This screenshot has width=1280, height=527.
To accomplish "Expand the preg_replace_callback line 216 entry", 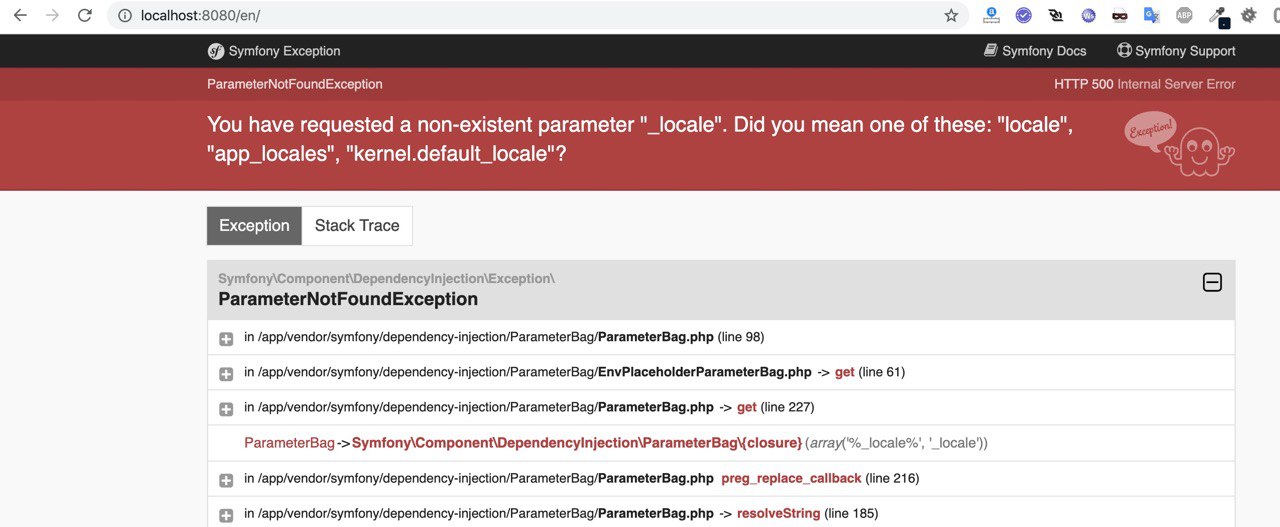I will (x=226, y=479).
